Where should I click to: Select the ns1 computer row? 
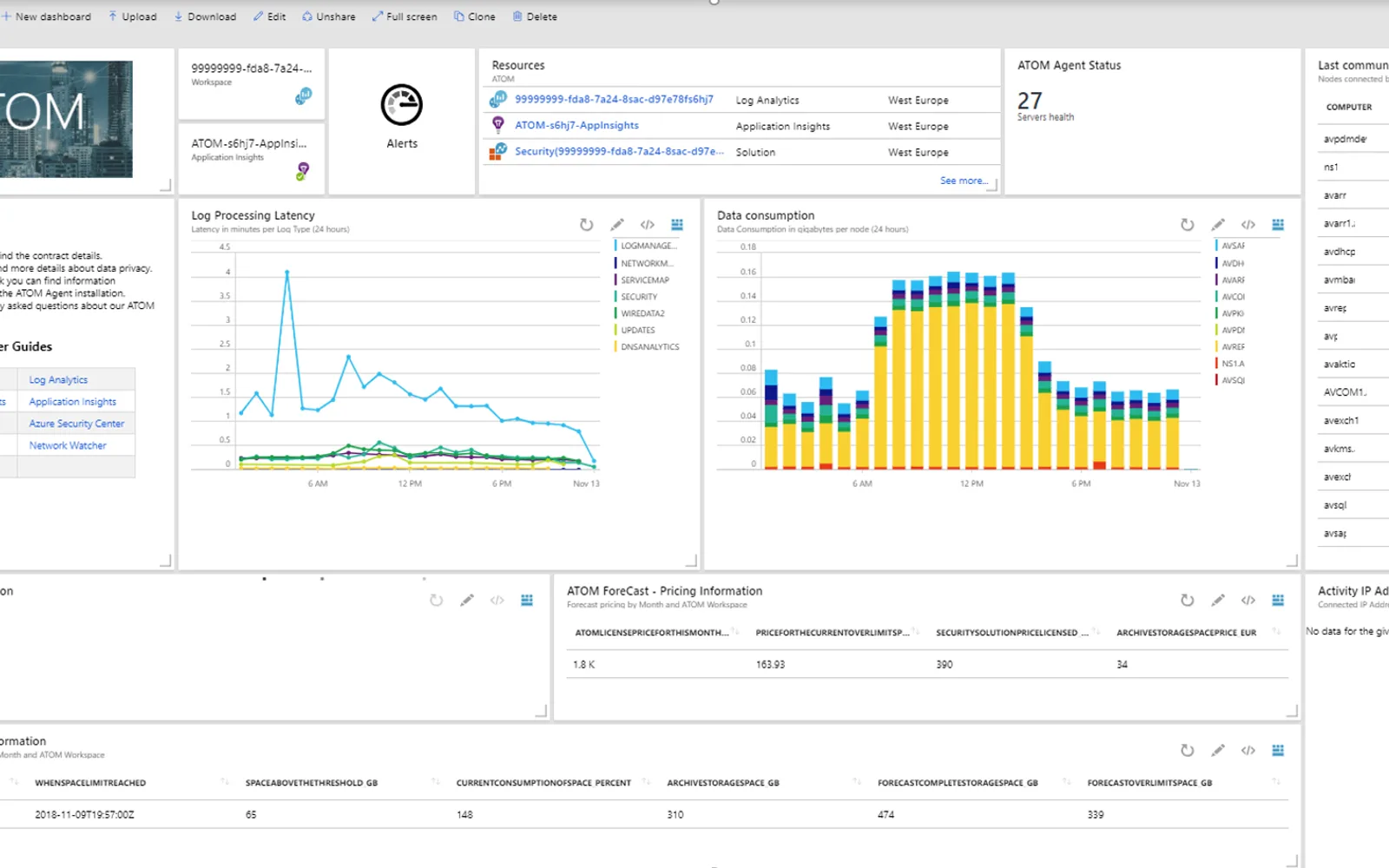[1353, 168]
